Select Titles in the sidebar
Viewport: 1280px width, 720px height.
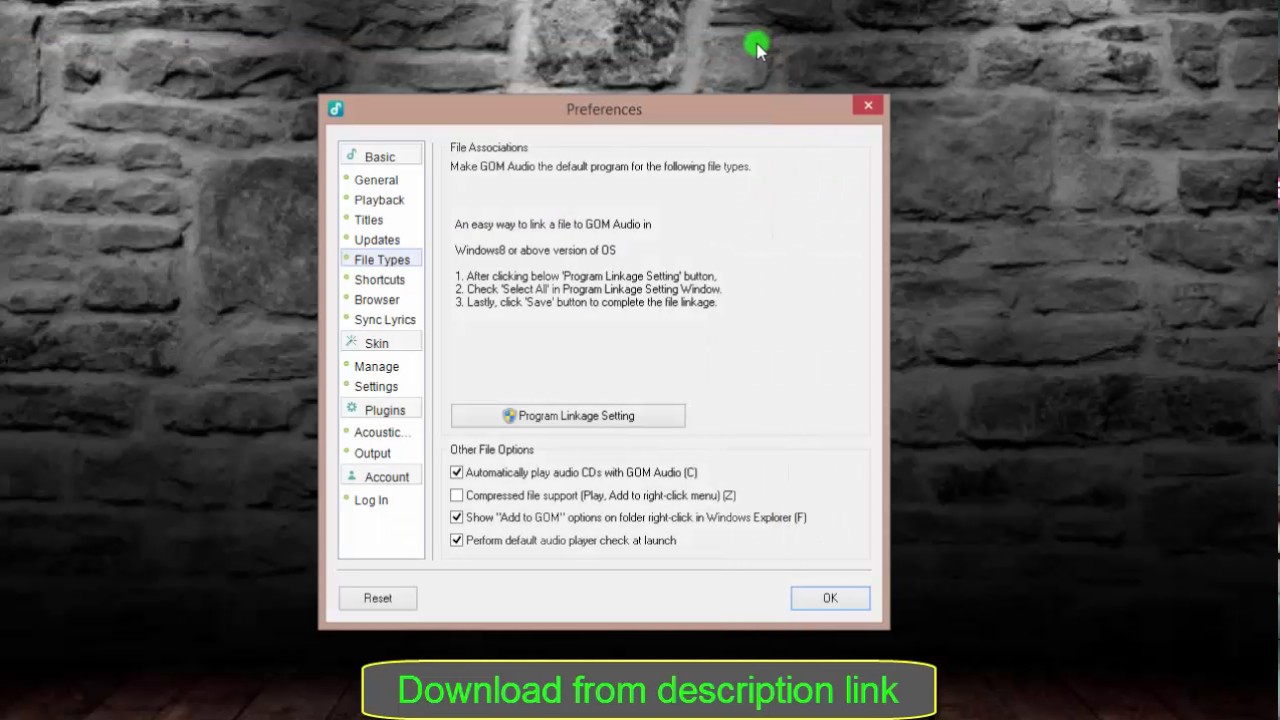pos(368,220)
